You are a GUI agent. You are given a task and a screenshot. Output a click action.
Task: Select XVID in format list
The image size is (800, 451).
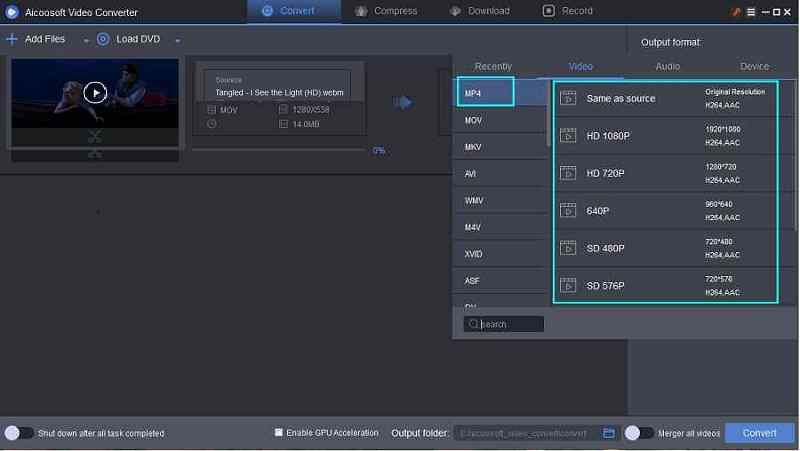pos(499,254)
